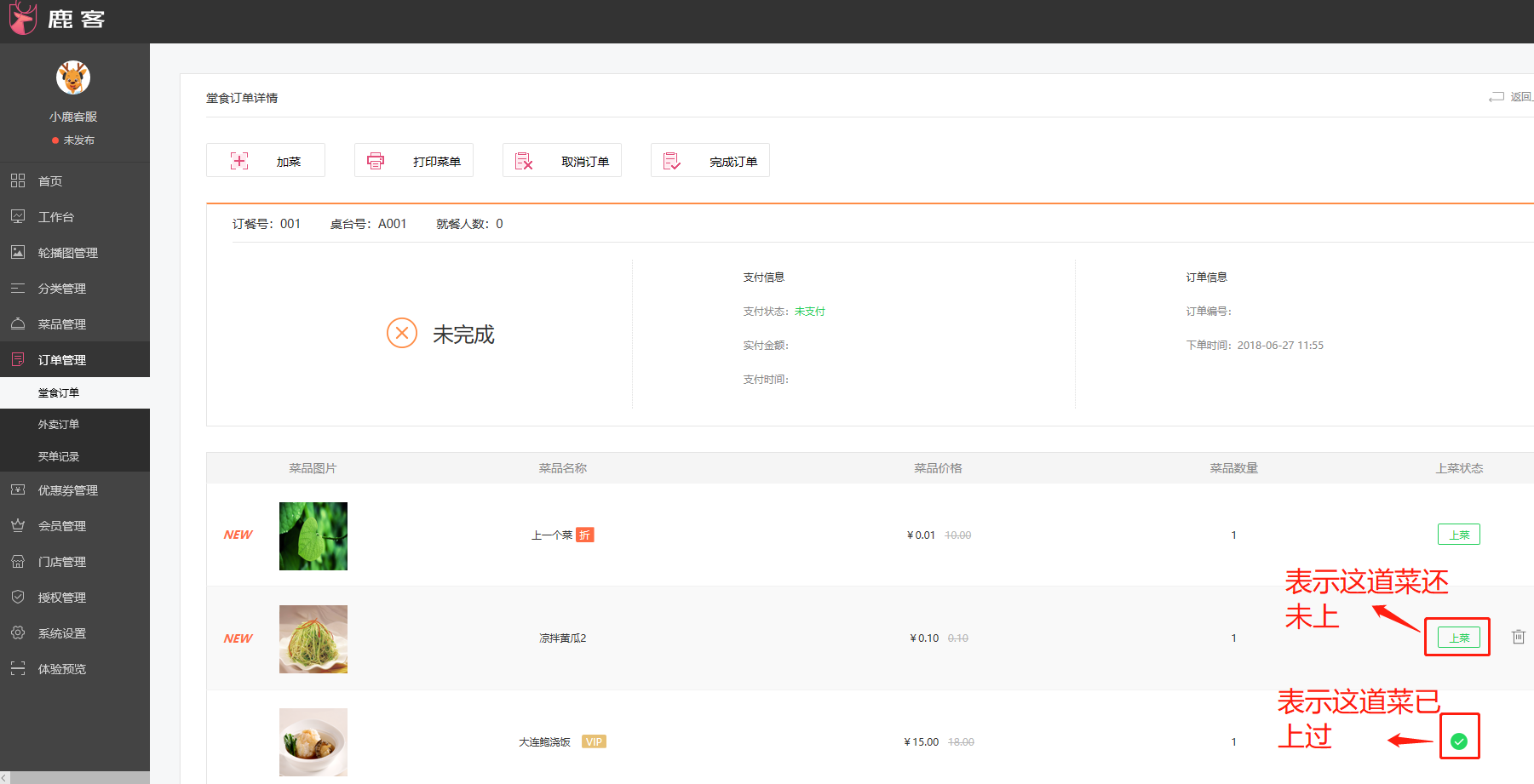Click the 体验预览 scan icon

pyautogui.click(x=18, y=668)
